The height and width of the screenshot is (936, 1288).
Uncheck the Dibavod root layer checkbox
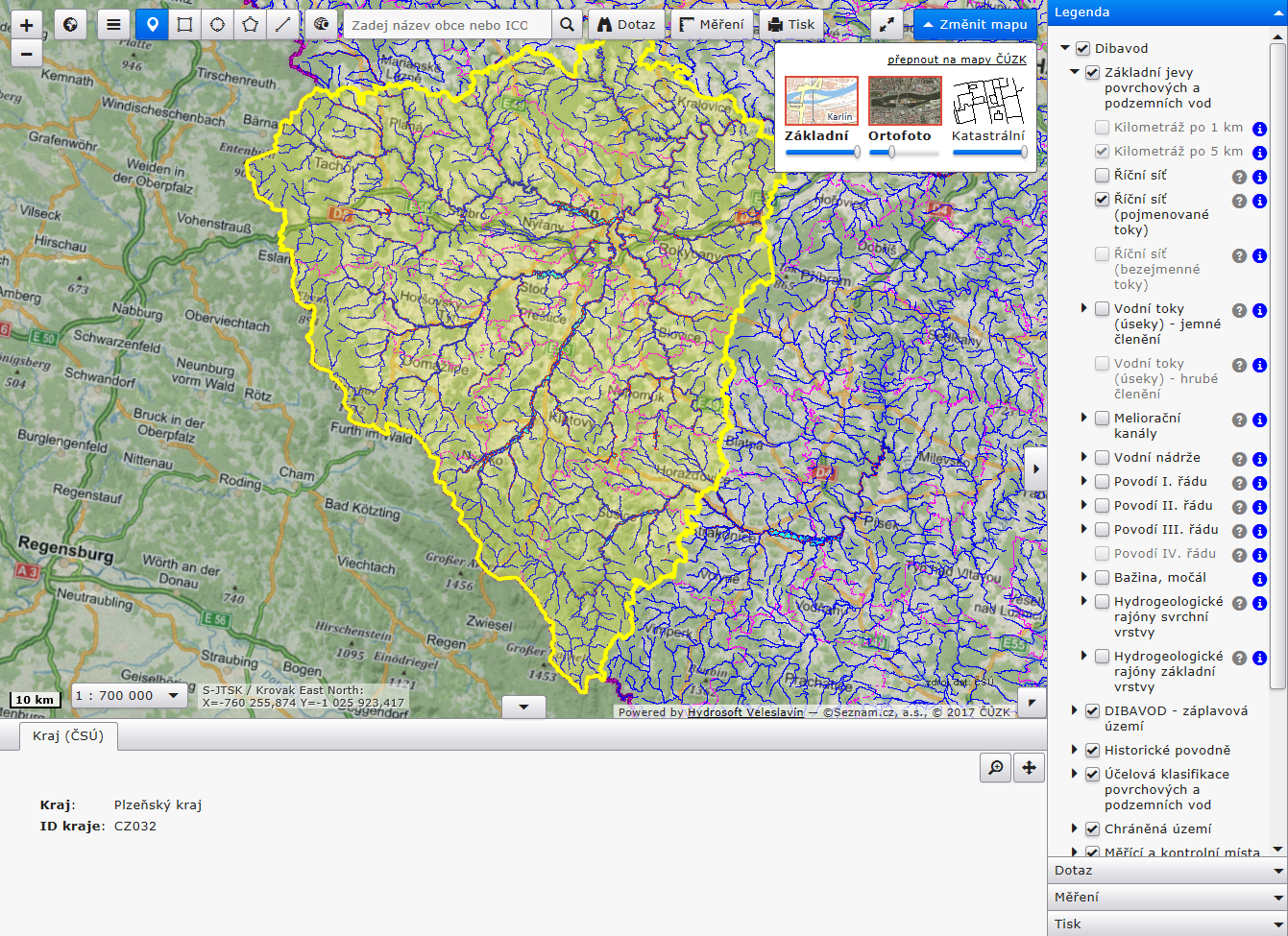click(x=1082, y=48)
